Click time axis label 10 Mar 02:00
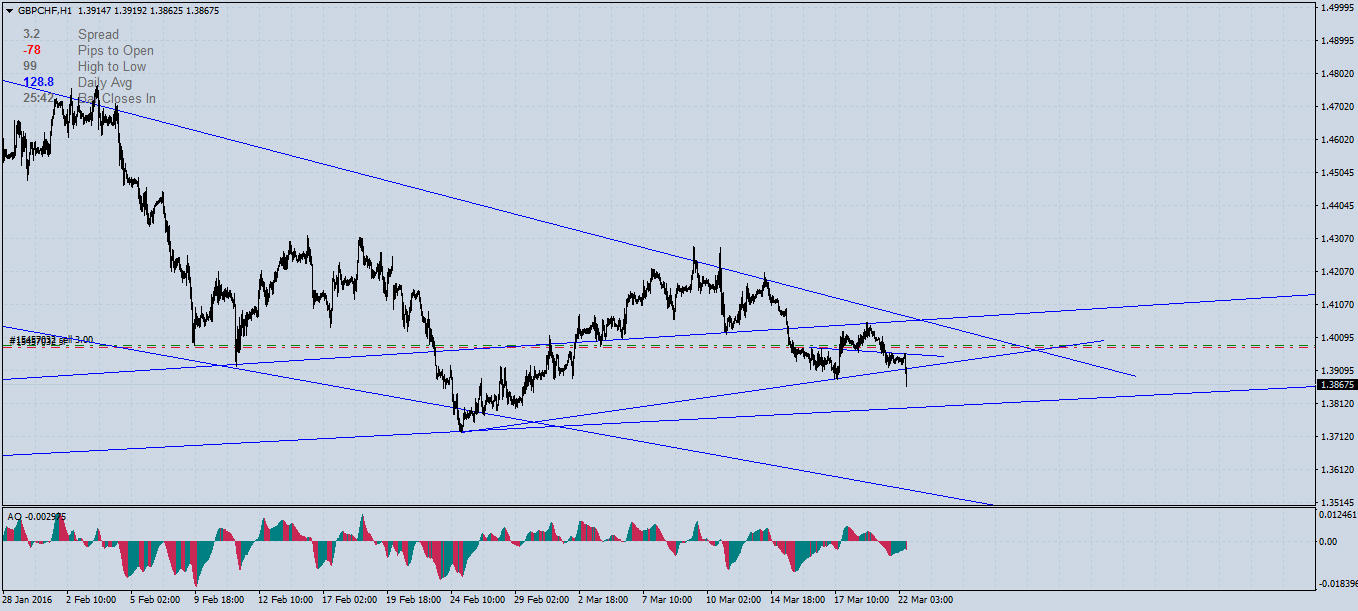 coord(733,601)
